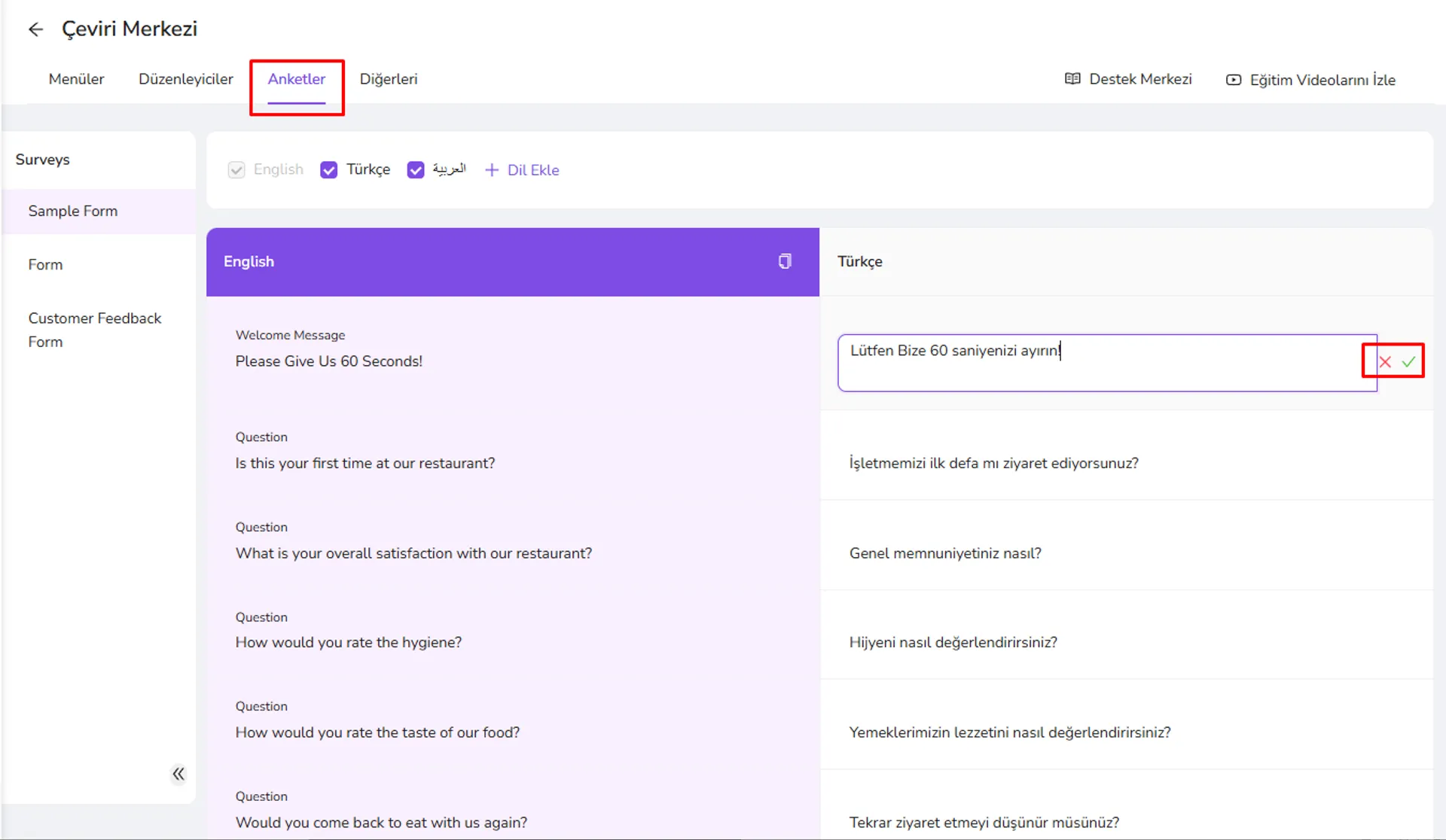Click the Turkish welcome message input field
The image size is (1446, 840).
[x=1107, y=363]
